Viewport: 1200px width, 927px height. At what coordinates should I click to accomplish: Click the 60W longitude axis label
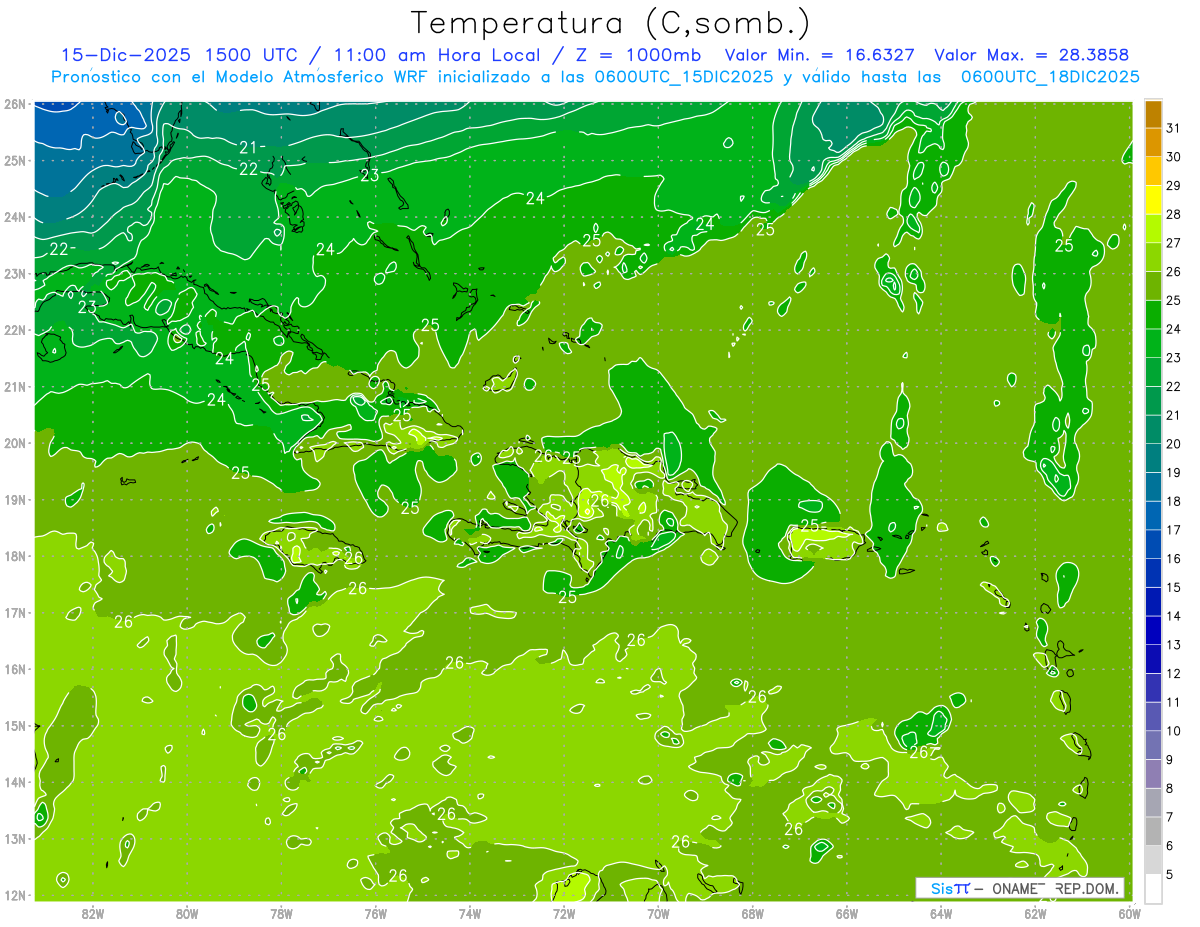[x=1130, y=913]
